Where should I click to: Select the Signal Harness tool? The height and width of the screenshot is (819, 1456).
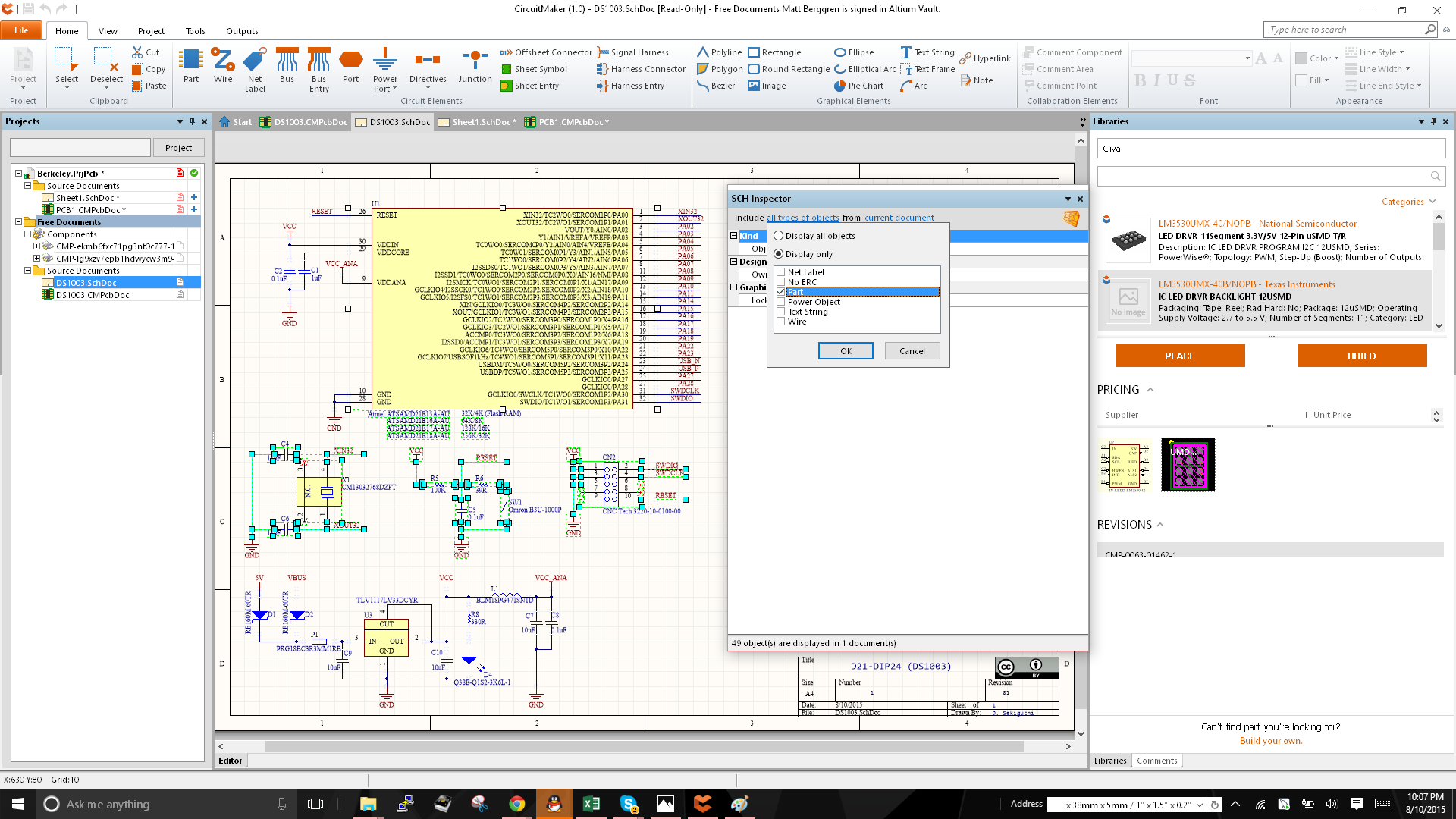[631, 53]
